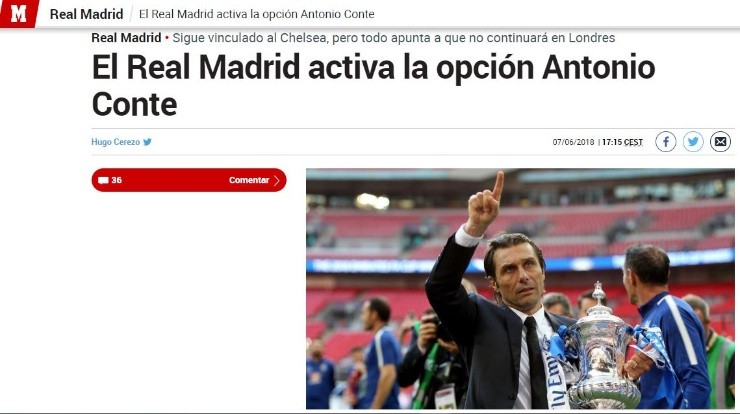Click the comment bubble icon

coord(103,180)
